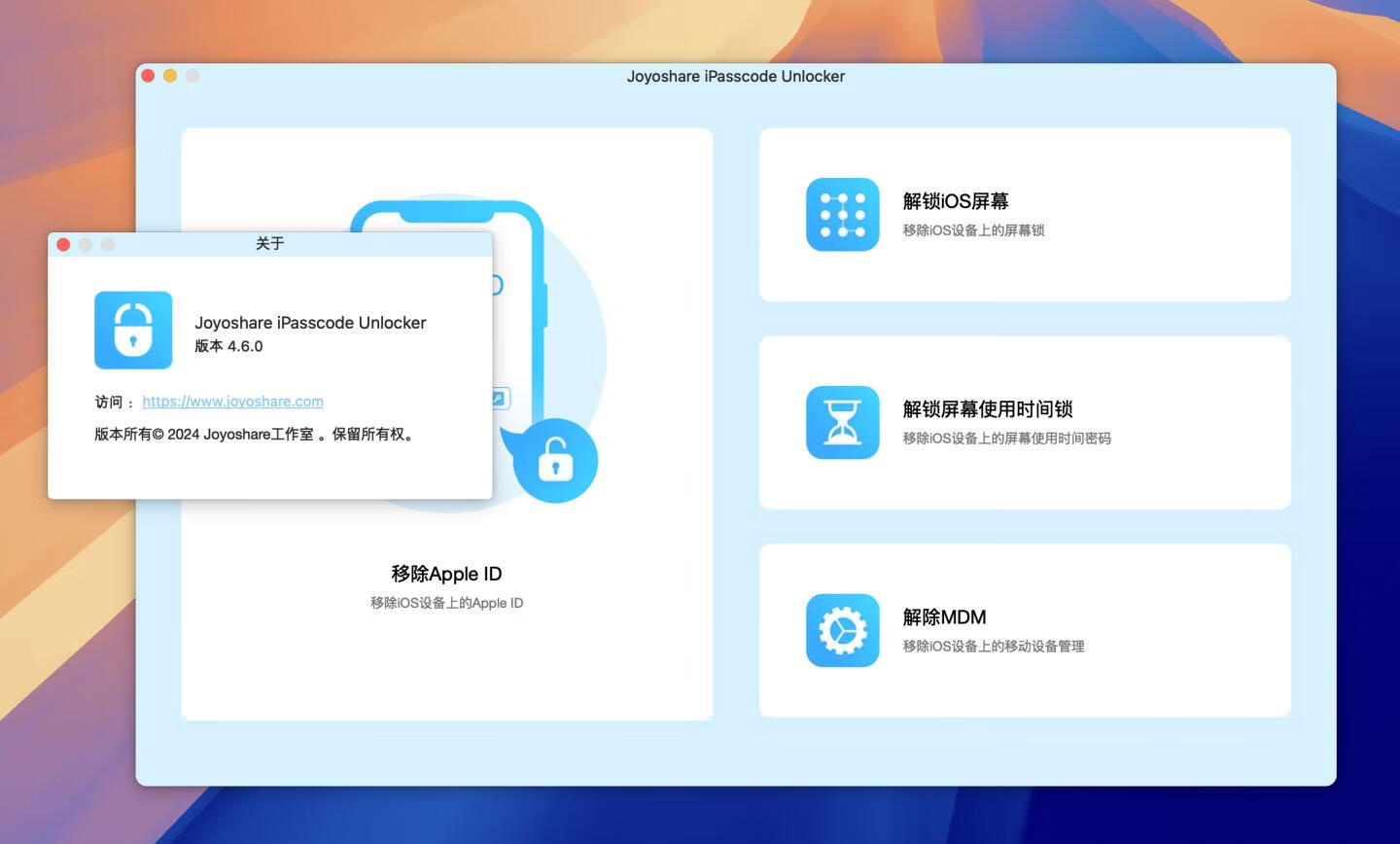Click subtitle 移除iOS设备上的Apple ID

point(446,603)
